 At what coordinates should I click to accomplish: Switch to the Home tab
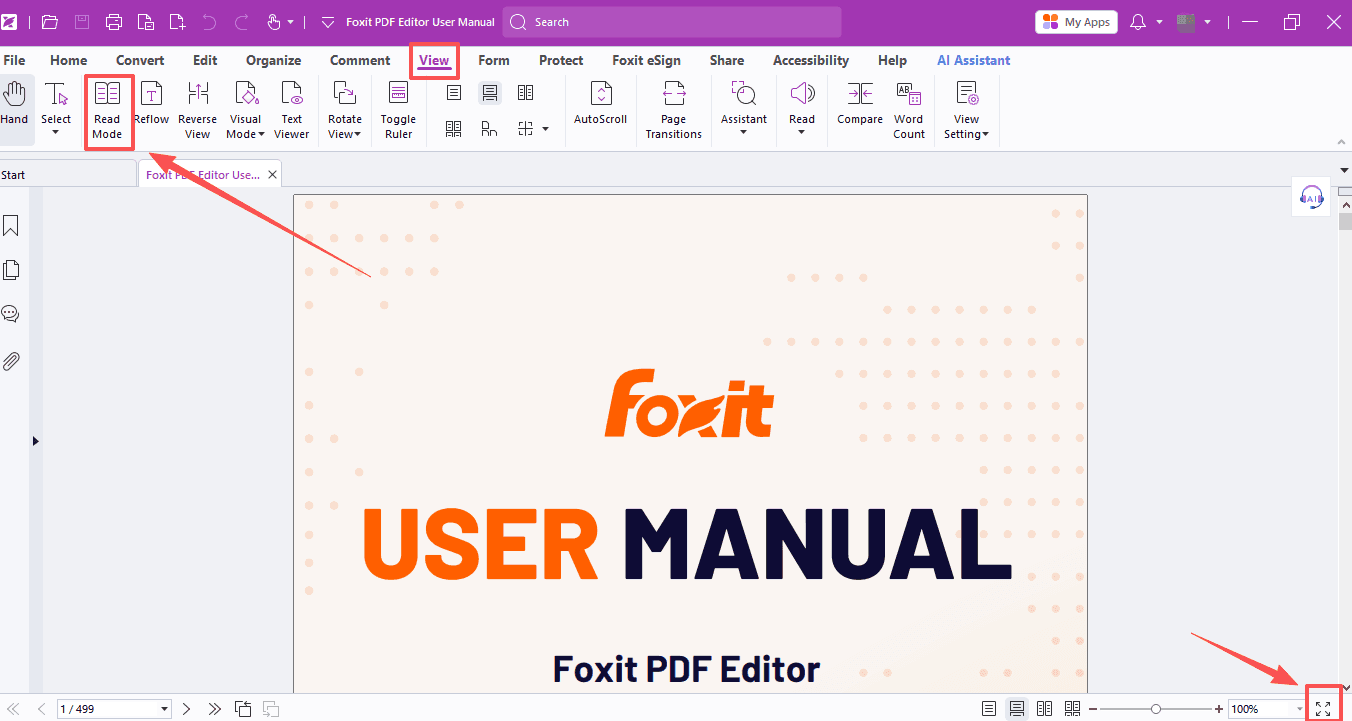coord(68,60)
